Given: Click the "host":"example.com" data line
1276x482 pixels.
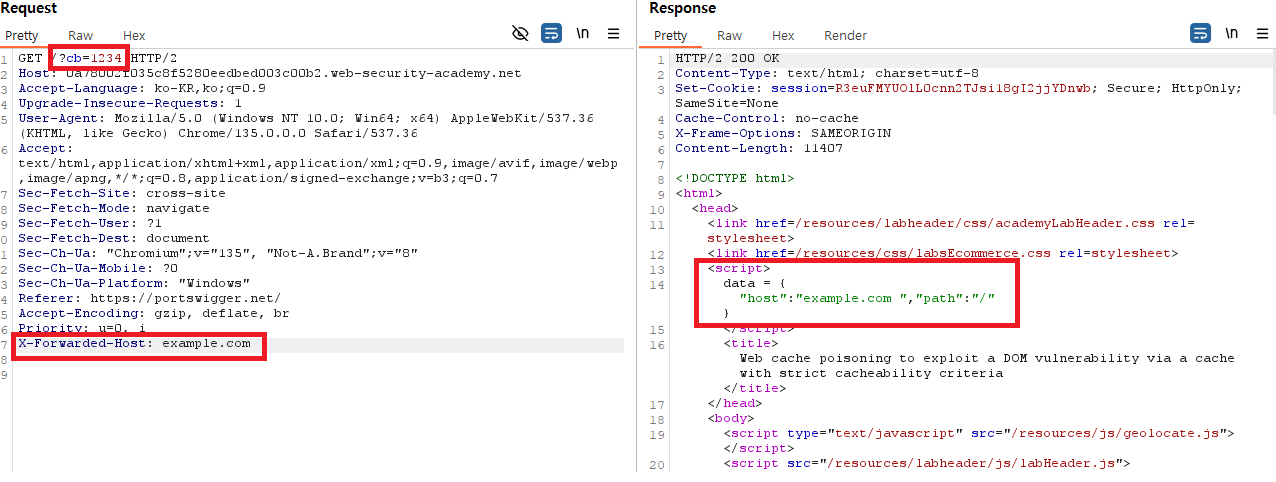Looking at the screenshot, I should (867, 298).
